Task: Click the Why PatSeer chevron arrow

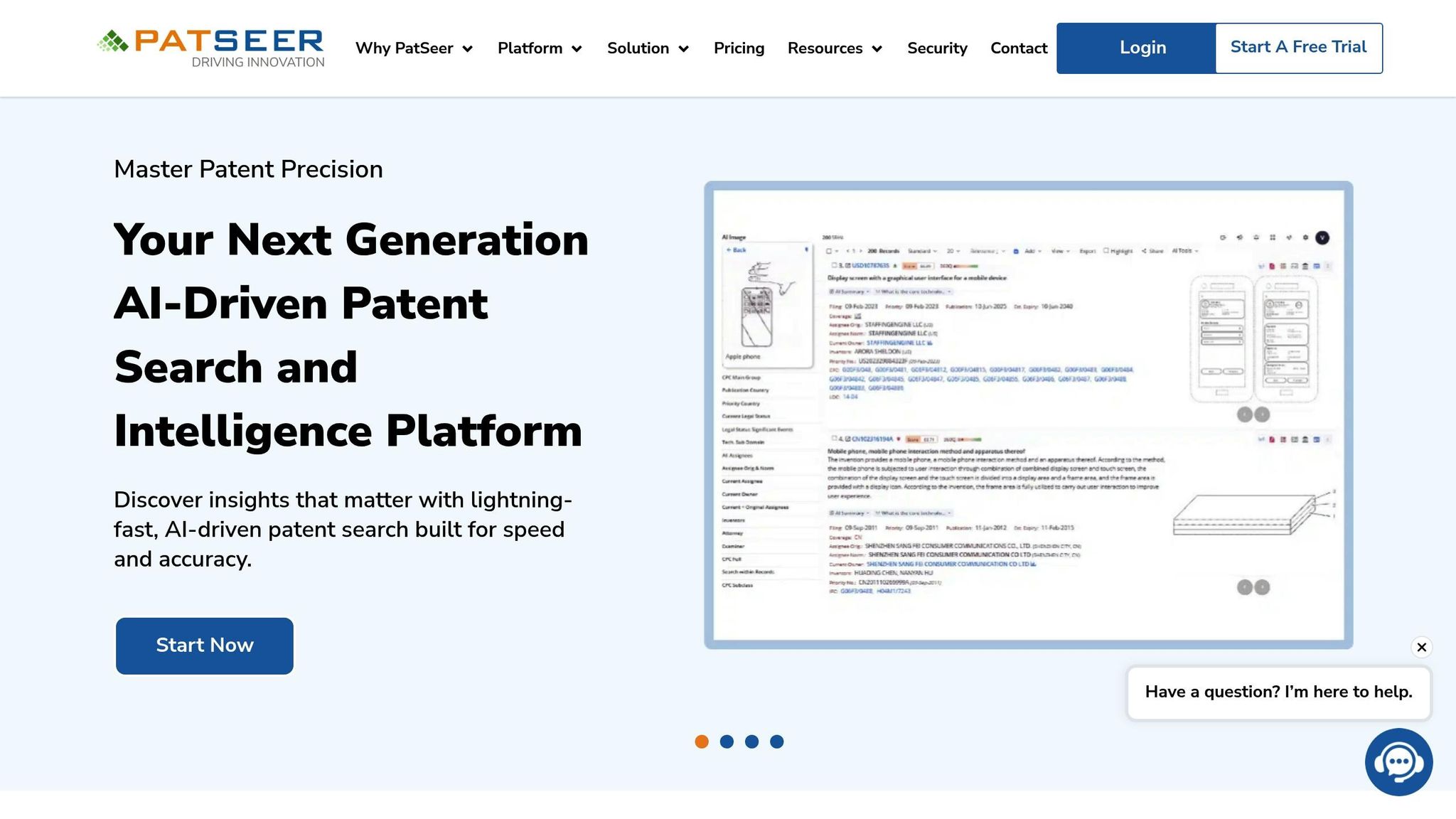Action: pyautogui.click(x=468, y=49)
